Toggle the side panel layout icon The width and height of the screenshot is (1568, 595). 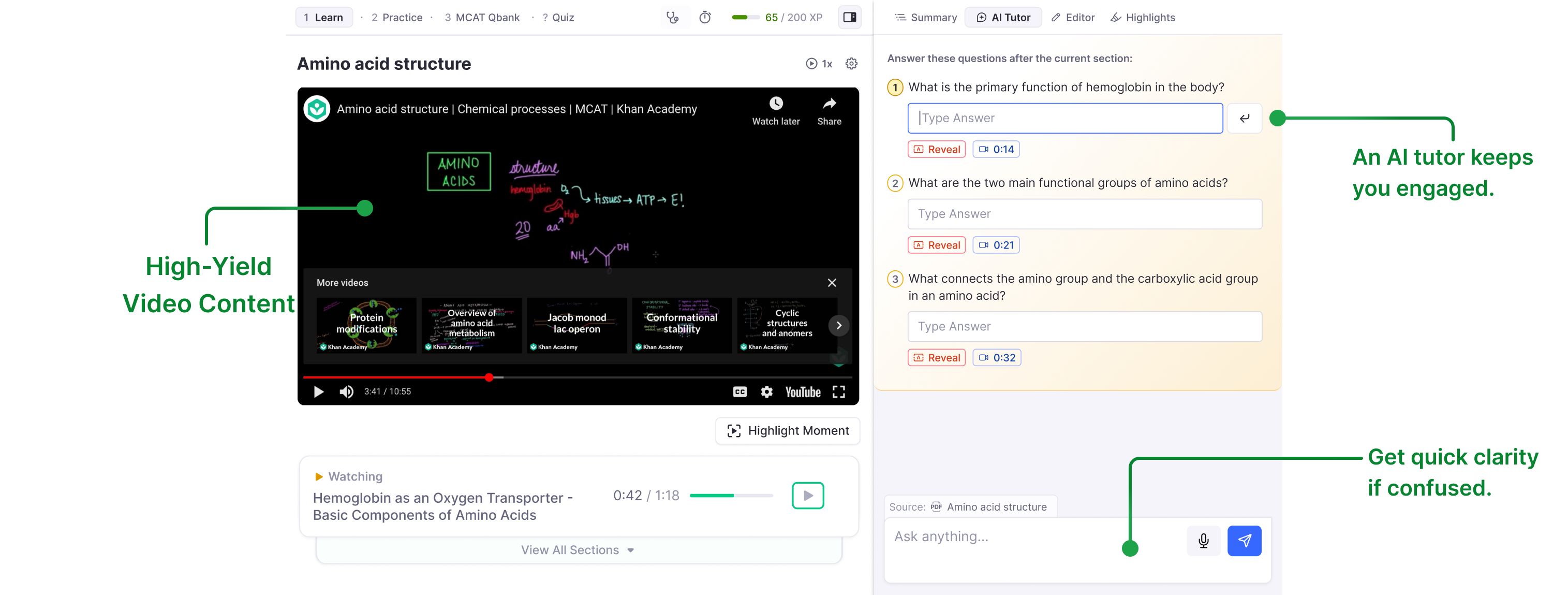850,18
